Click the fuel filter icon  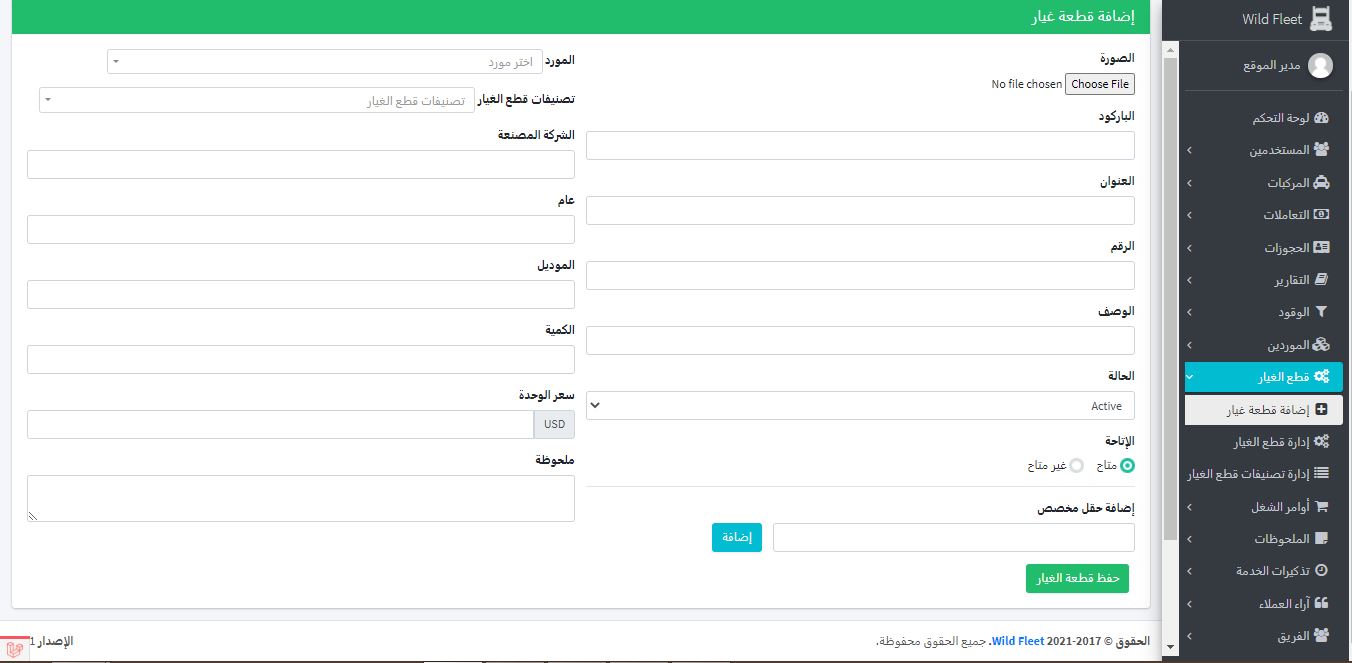tap(1321, 312)
